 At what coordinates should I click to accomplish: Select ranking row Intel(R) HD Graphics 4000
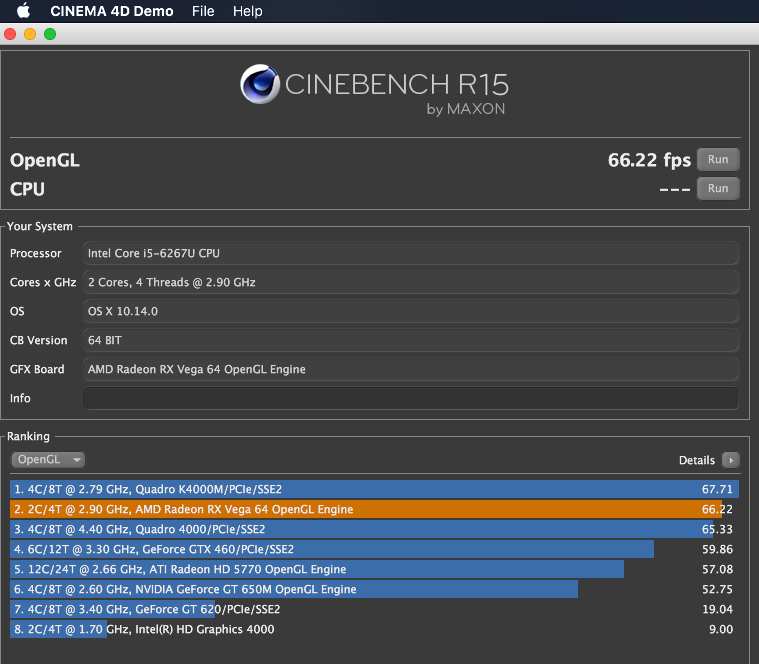pyautogui.click(x=374, y=629)
